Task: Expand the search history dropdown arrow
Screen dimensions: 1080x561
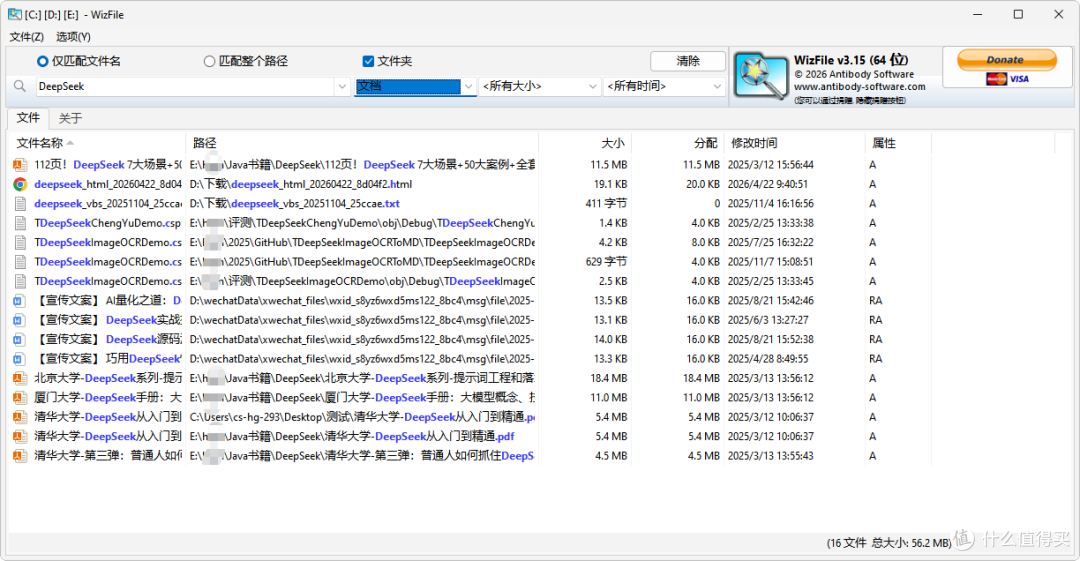Action: 342,87
